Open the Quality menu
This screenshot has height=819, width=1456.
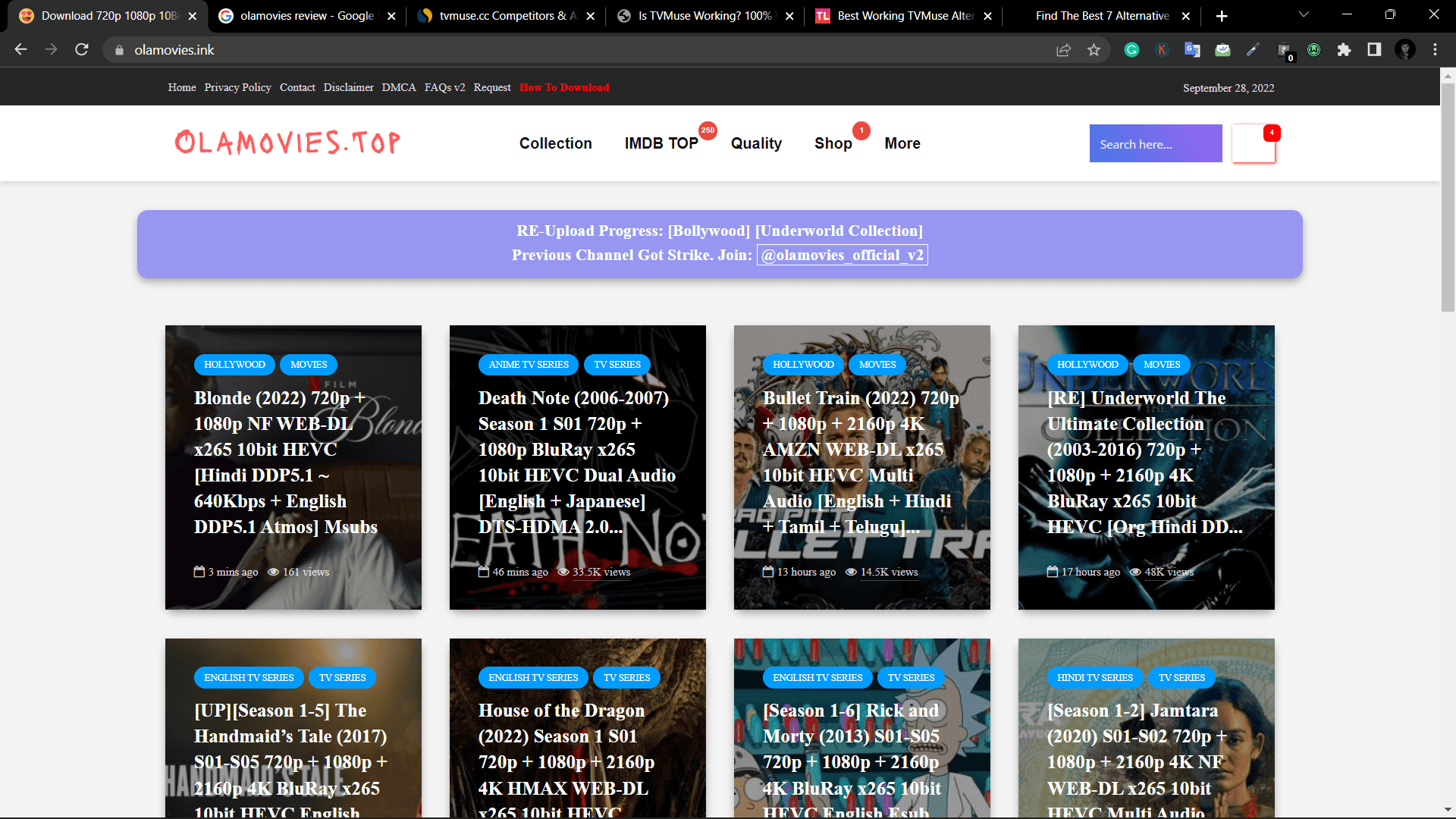[x=756, y=143]
